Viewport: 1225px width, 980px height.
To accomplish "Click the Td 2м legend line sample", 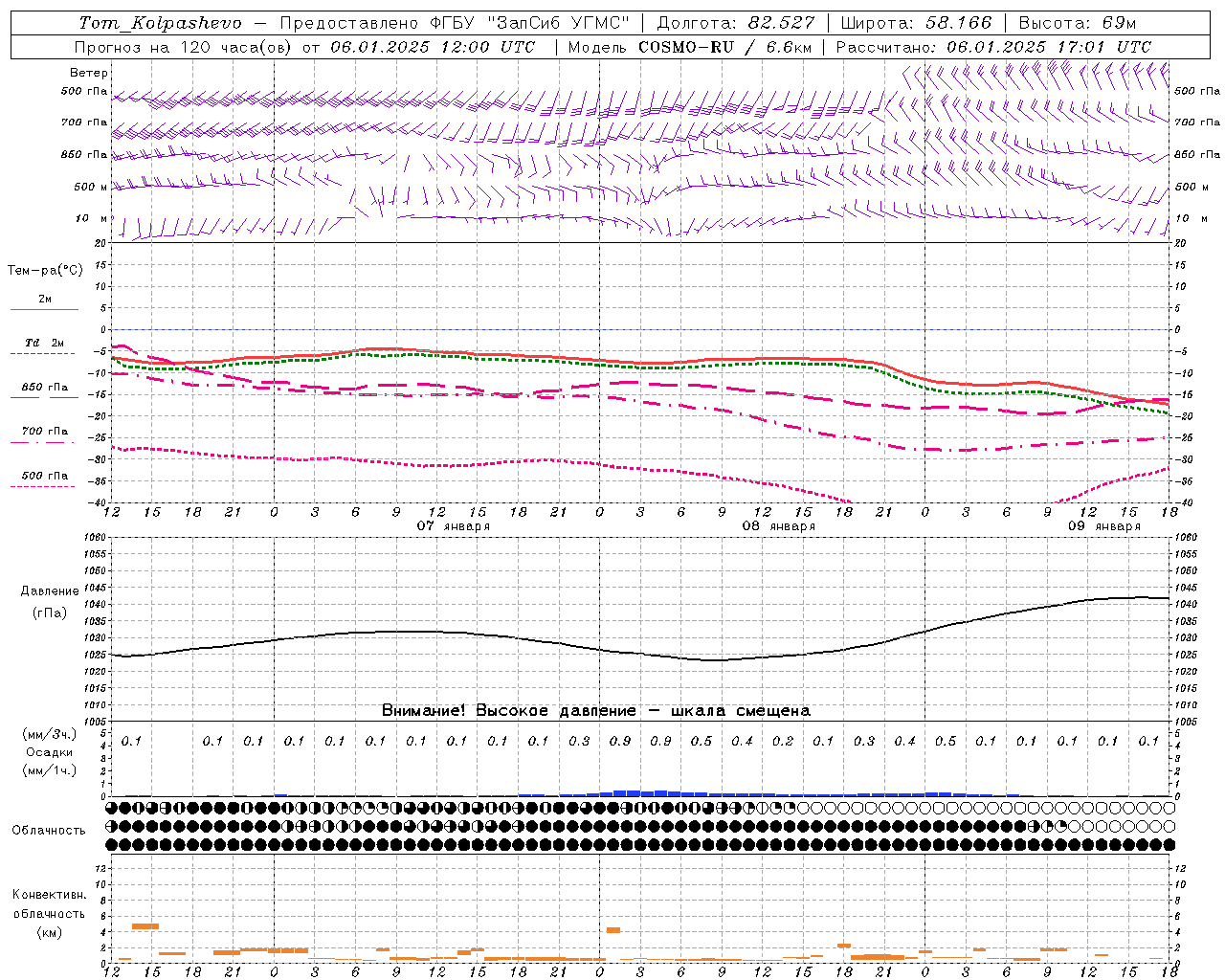I will [x=42, y=353].
